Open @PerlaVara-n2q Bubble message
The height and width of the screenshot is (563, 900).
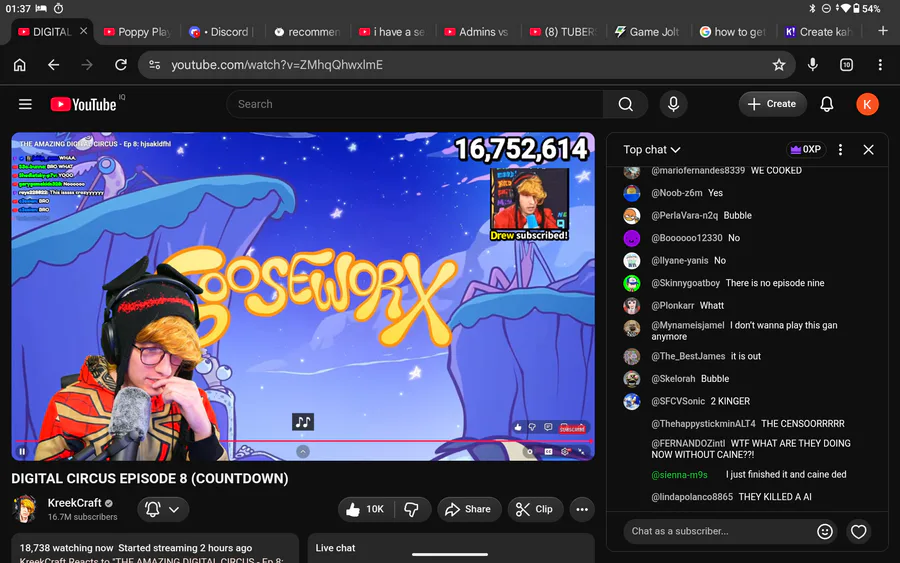[x=746, y=215]
